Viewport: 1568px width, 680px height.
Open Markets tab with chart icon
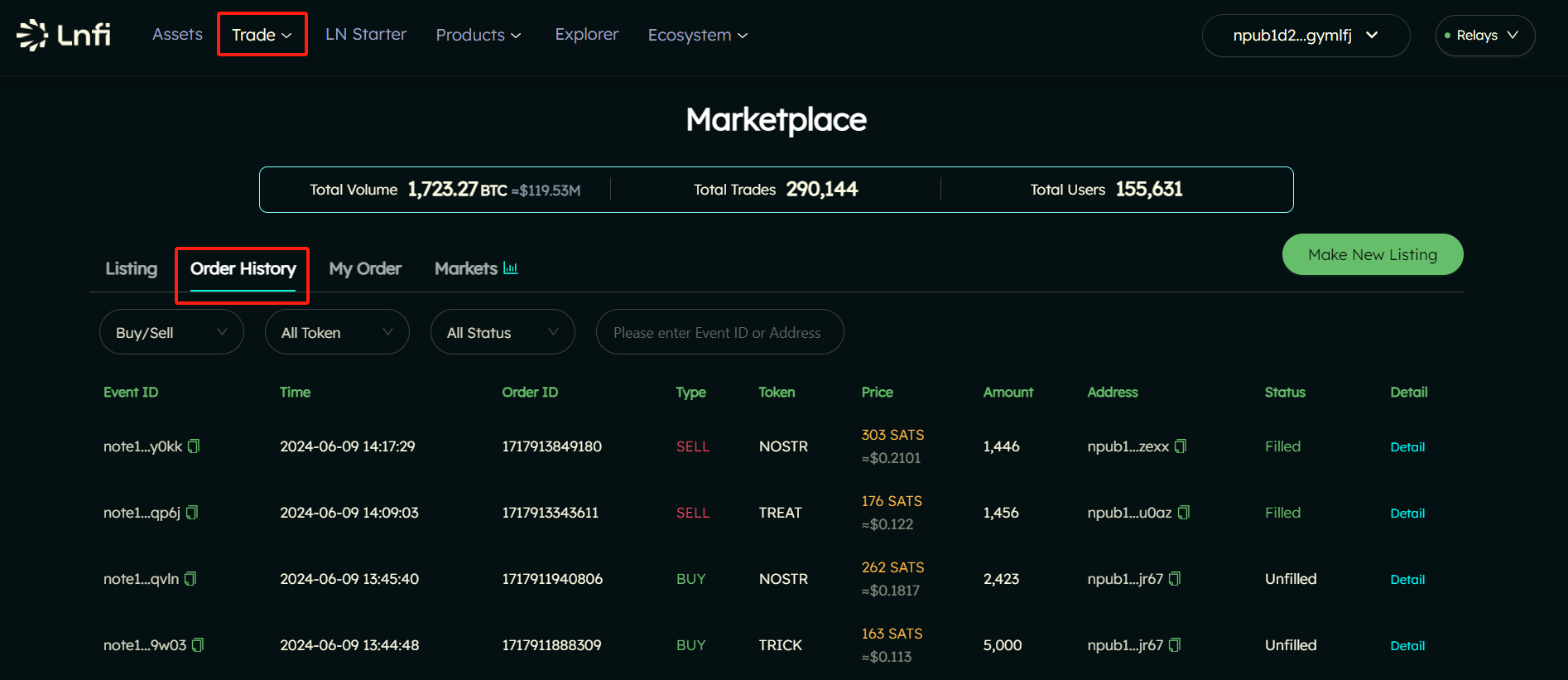pyautogui.click(x=476, y=268)
